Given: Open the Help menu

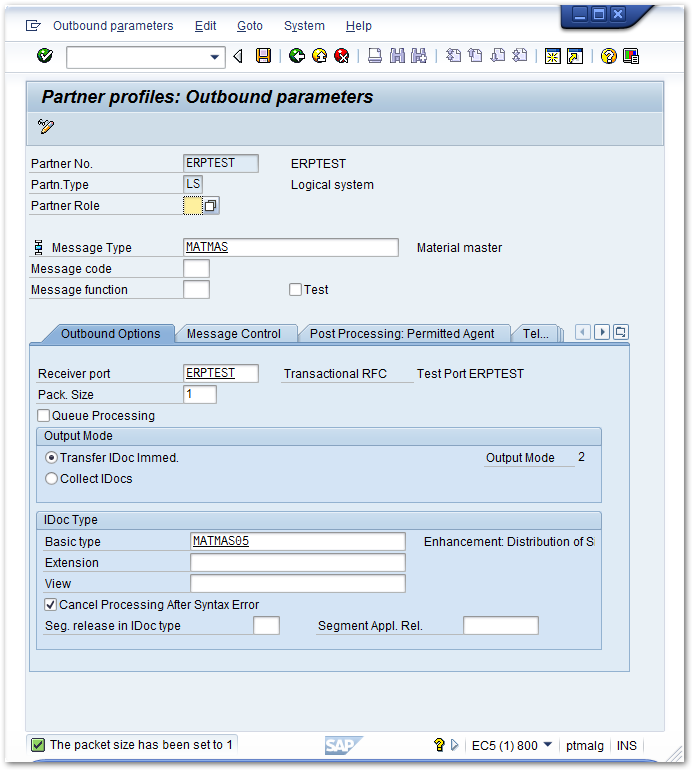Looking at the screenshot, I should coord(359,26).
